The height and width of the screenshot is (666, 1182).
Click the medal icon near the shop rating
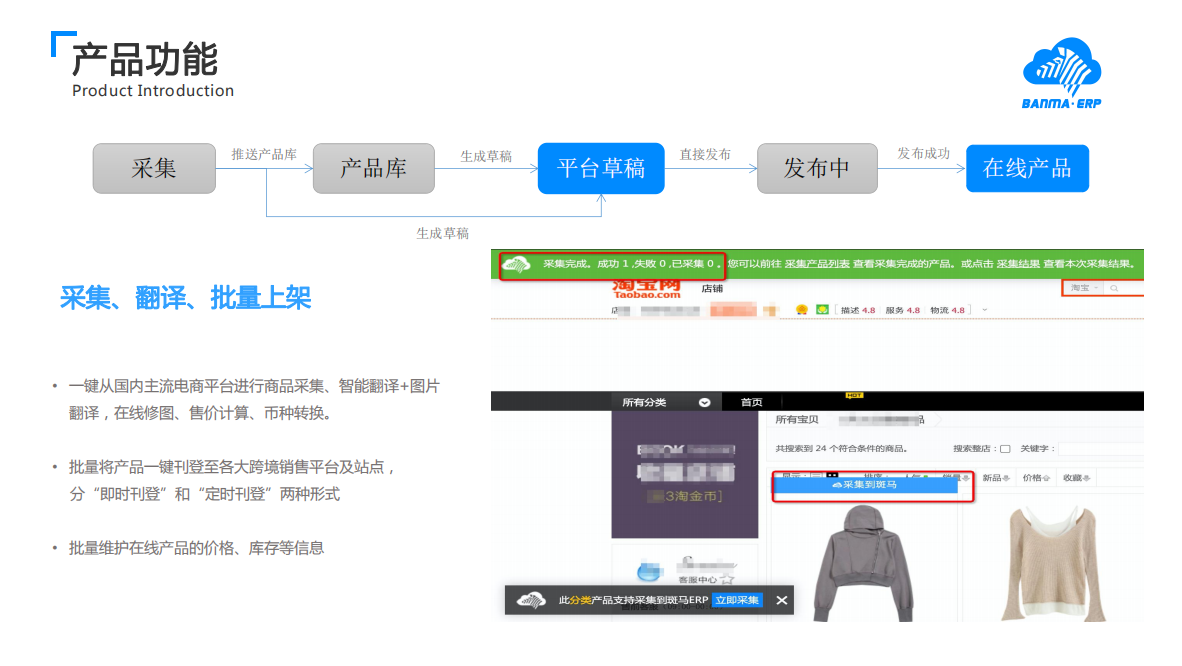pyautogui.click(x=802, y=307)
